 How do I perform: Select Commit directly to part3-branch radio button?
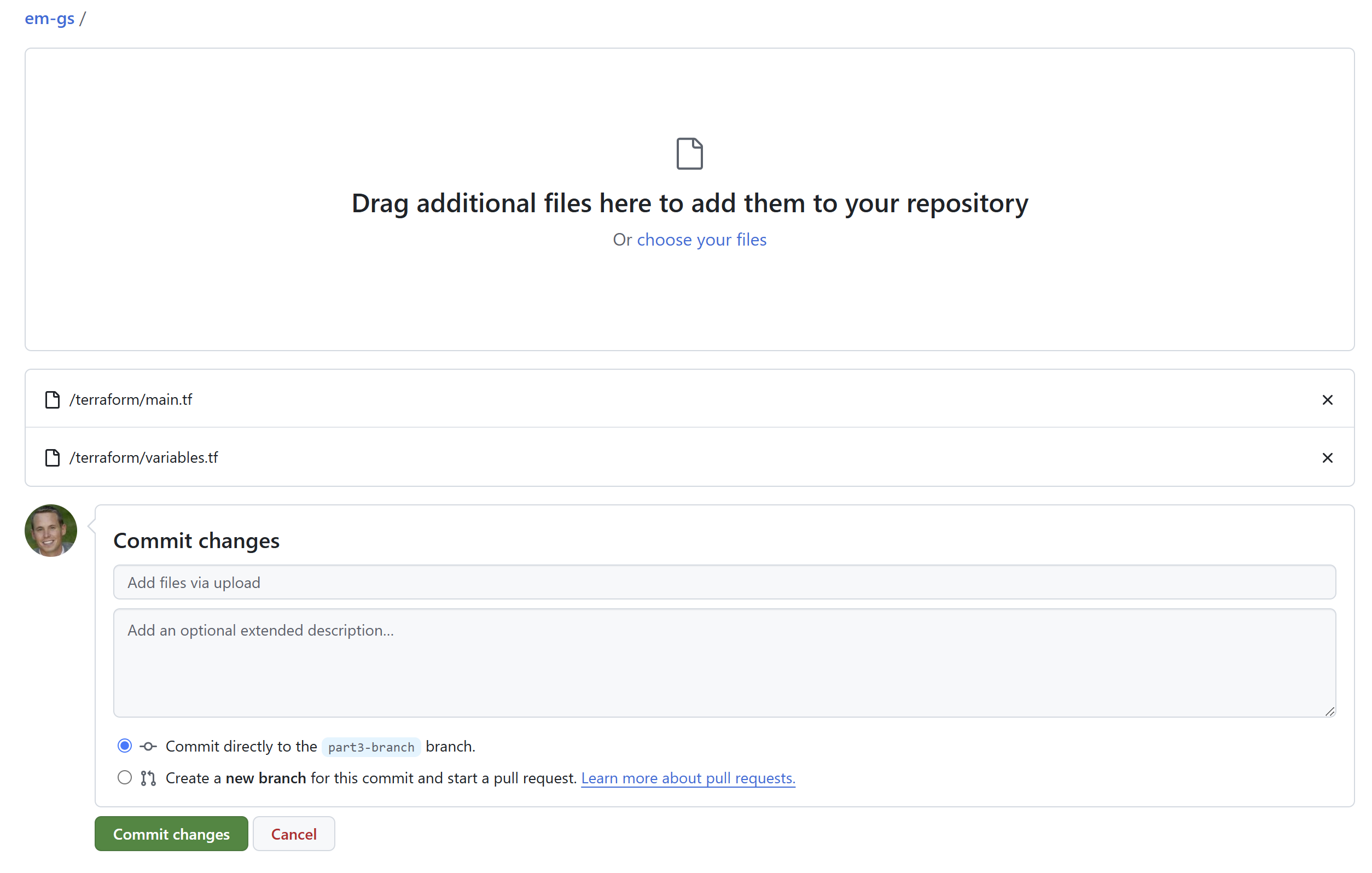pyautogui.click(x=124, y=746)
